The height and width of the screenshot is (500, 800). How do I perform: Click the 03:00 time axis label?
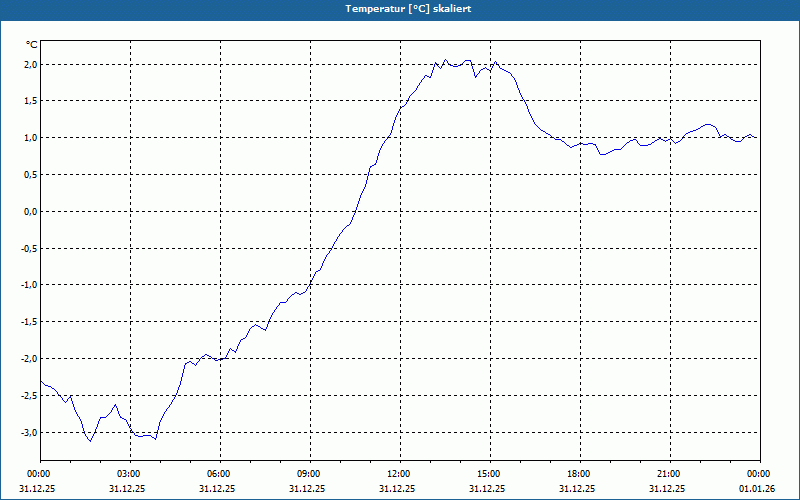pyautogui.click(x=131, y=474)
